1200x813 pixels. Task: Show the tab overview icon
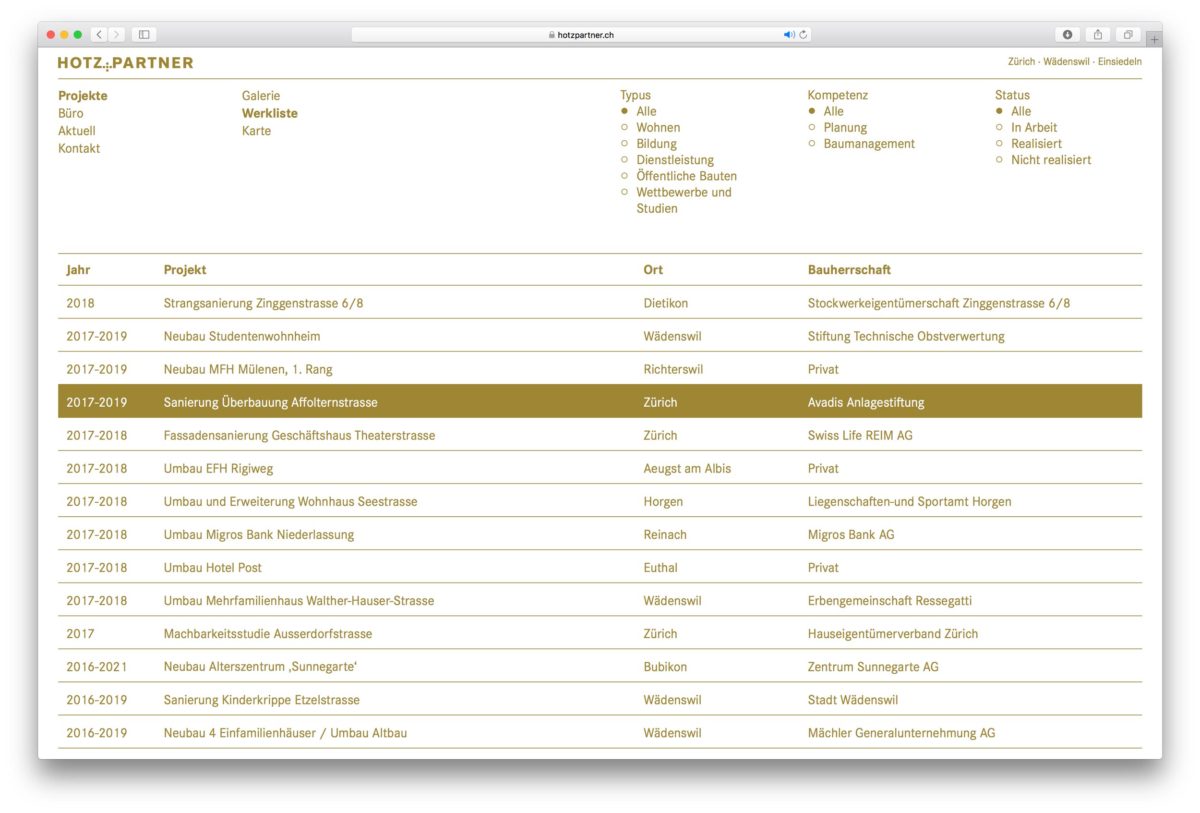tap(1127, 35)
